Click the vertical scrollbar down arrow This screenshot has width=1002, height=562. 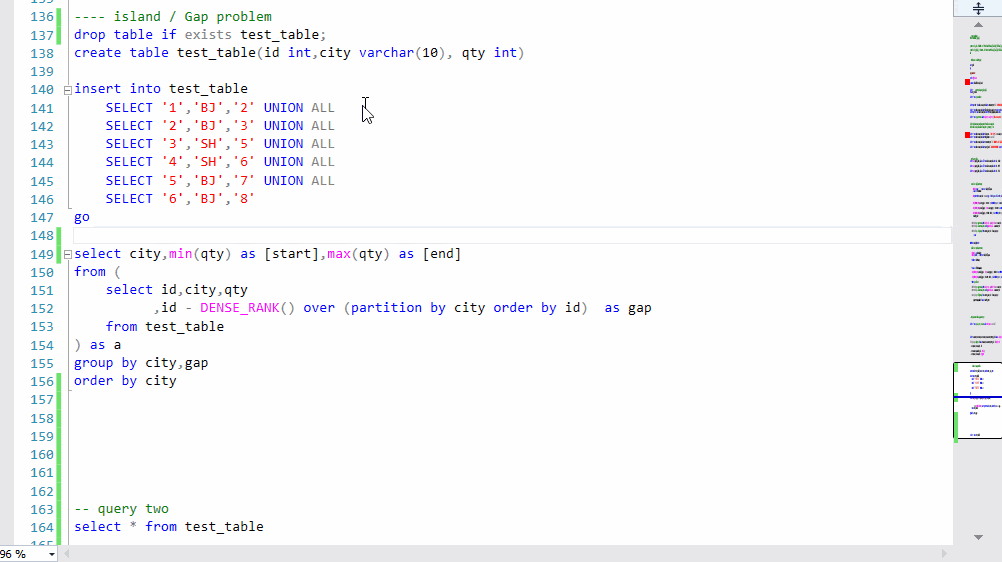coord(978,537)
